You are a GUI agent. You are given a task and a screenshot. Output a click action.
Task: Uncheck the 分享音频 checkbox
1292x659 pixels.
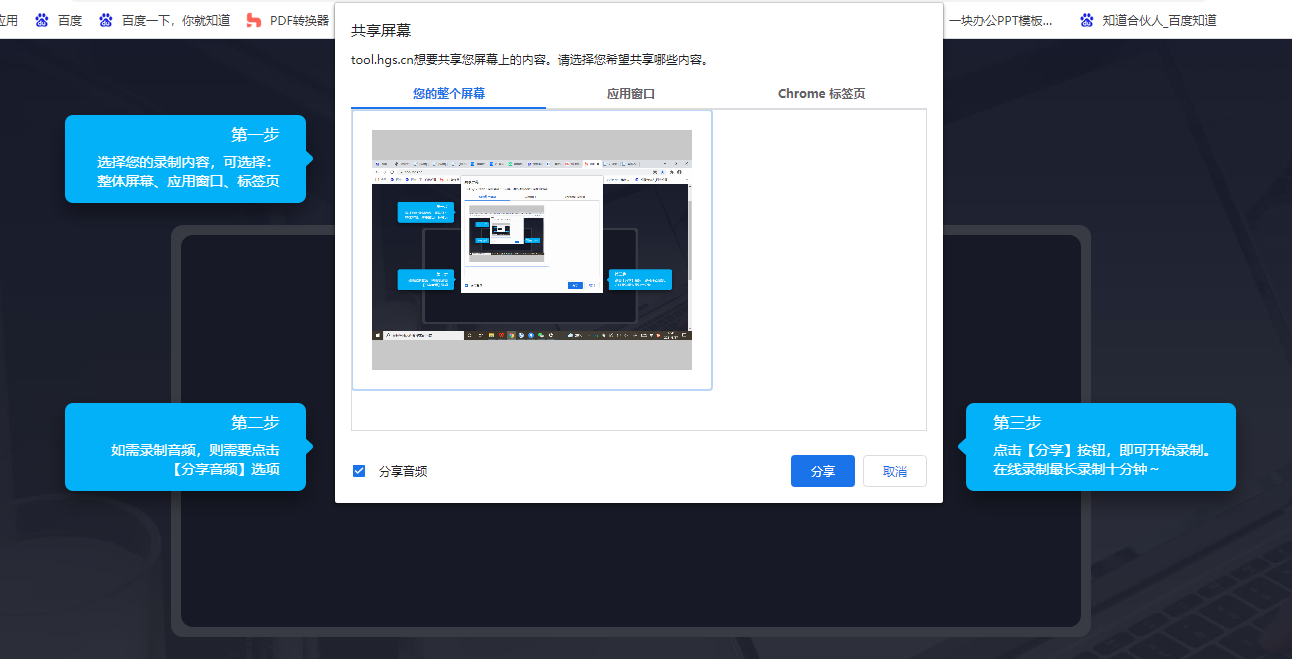(x=359, y=471)
